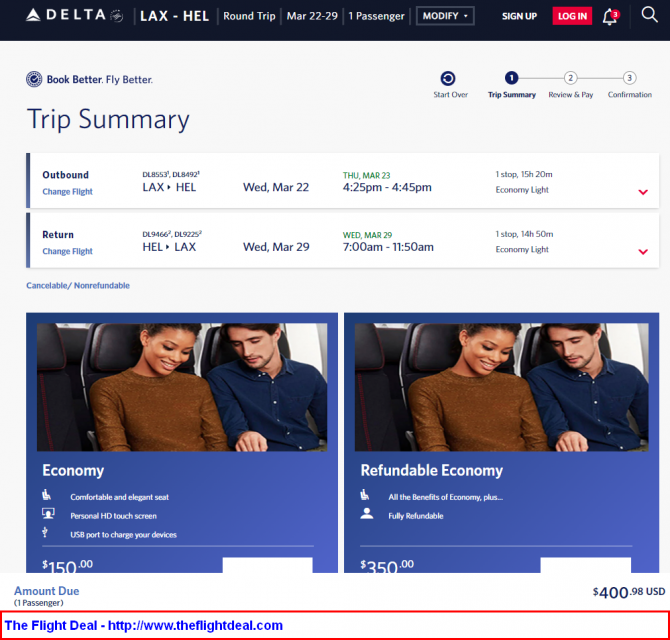Click the return time 7:00am - 11:50am

coord(388,247)
